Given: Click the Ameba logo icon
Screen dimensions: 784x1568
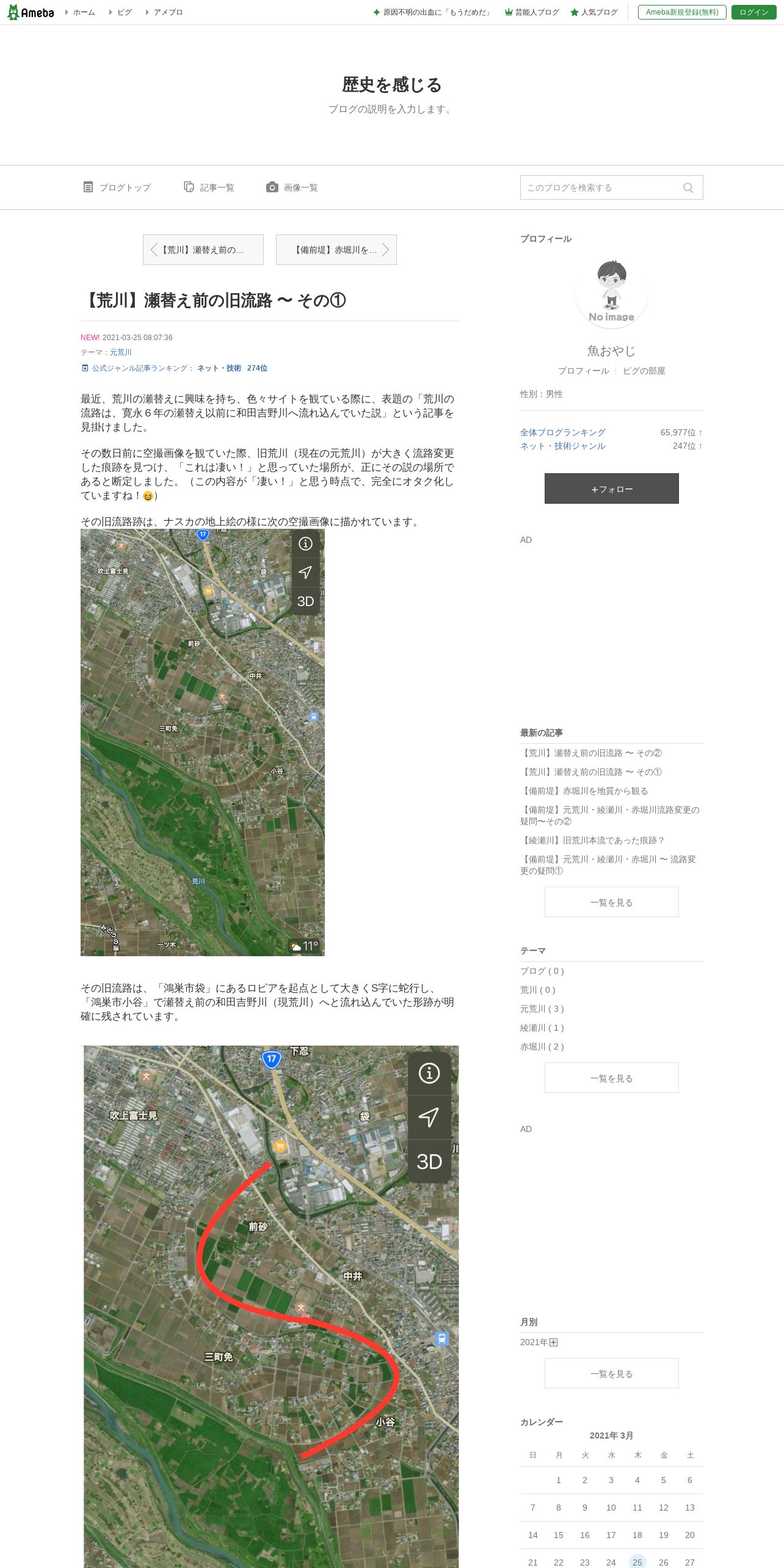Looking at the screenshot, I should click(31, 12).
